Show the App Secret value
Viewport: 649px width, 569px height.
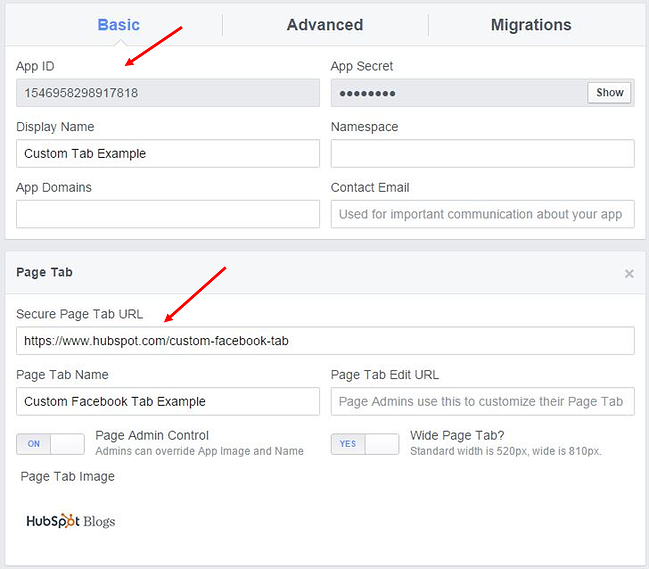[609, 93]
